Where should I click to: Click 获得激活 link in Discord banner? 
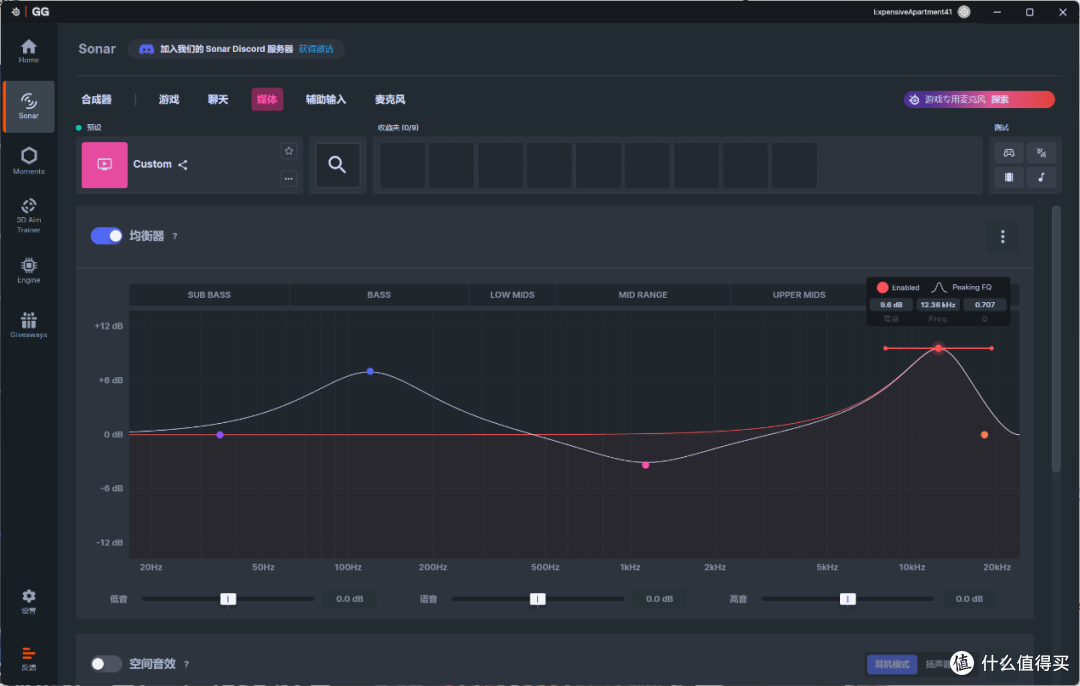coord(316,49)
